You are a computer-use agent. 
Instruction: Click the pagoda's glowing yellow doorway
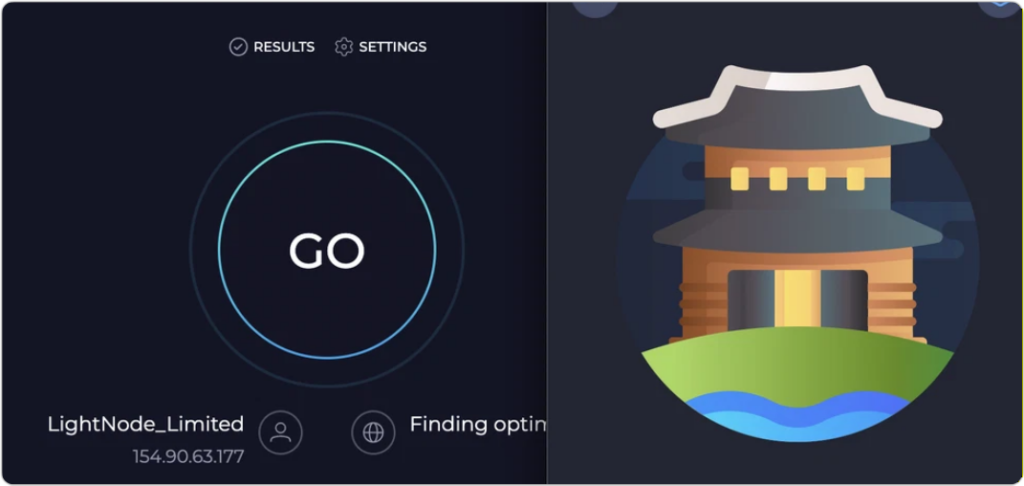click(797, 301)
